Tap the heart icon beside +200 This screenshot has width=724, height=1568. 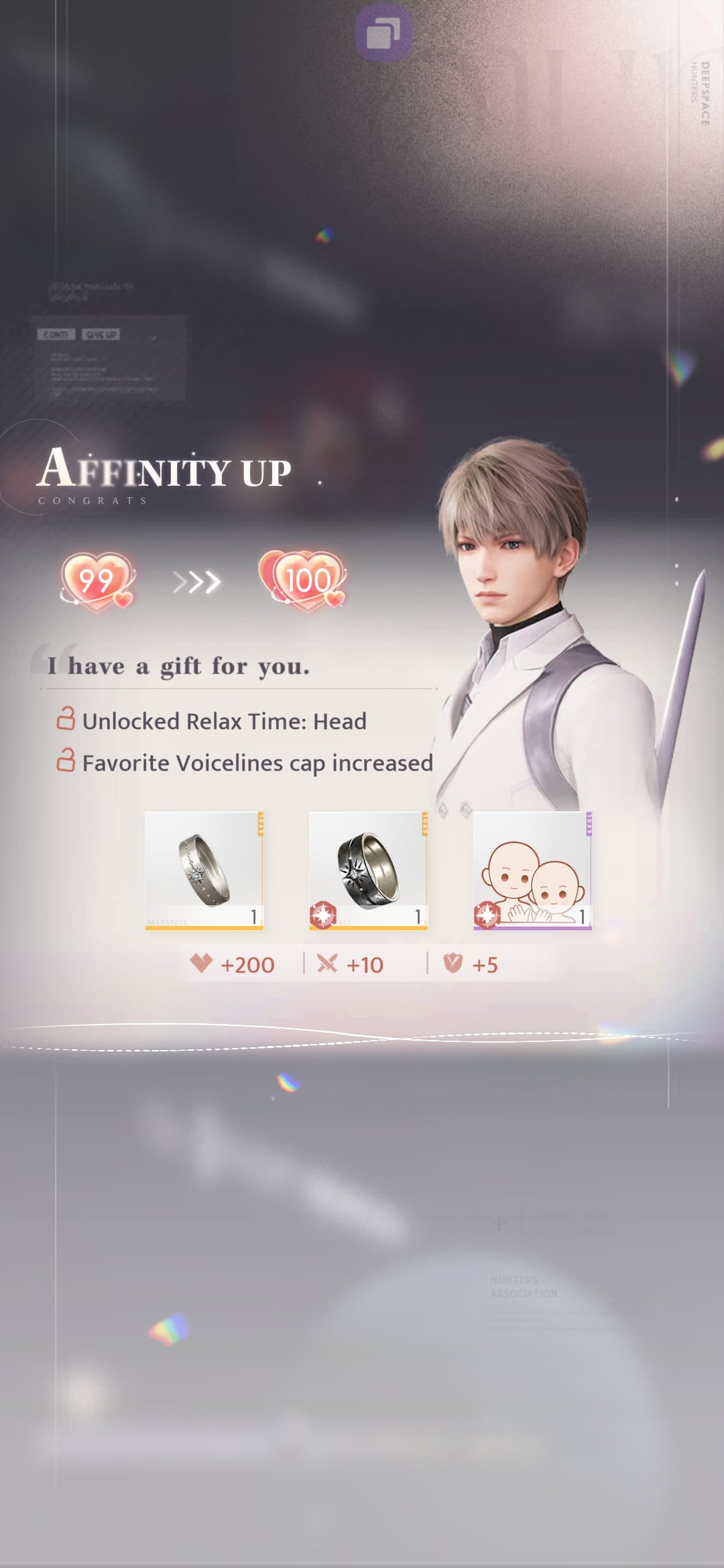click(201, 964)
